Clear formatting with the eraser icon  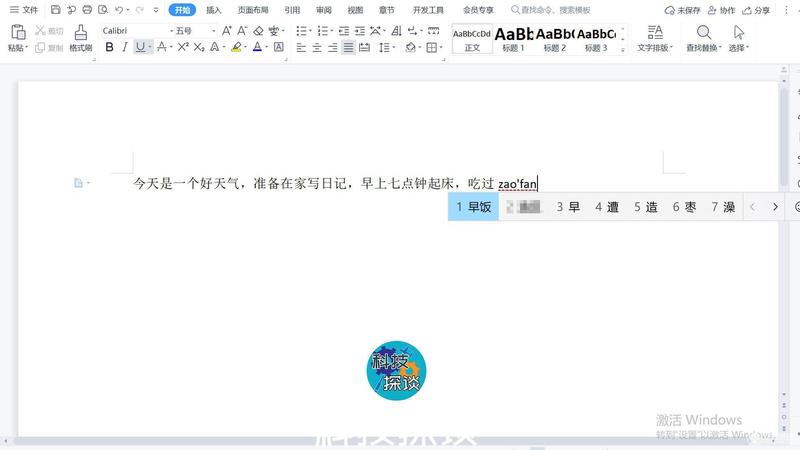(x=259, y=31)
